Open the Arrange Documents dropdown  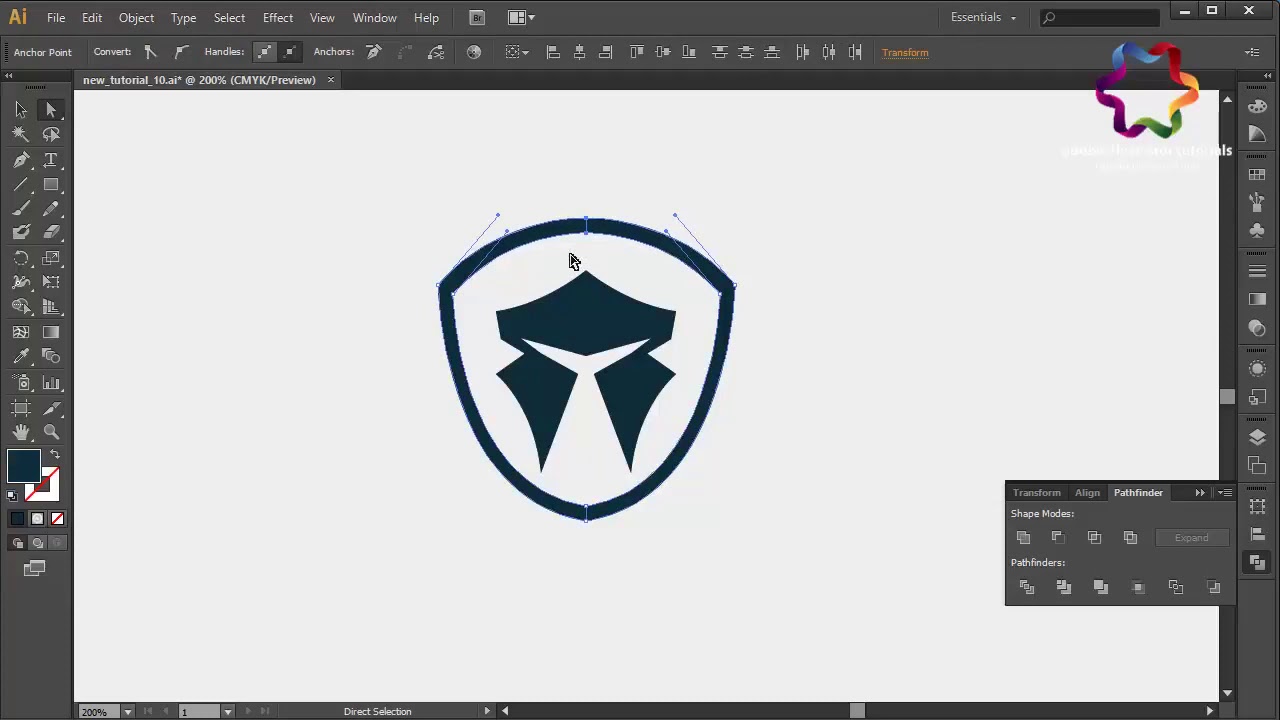click(x=521, y=17)
